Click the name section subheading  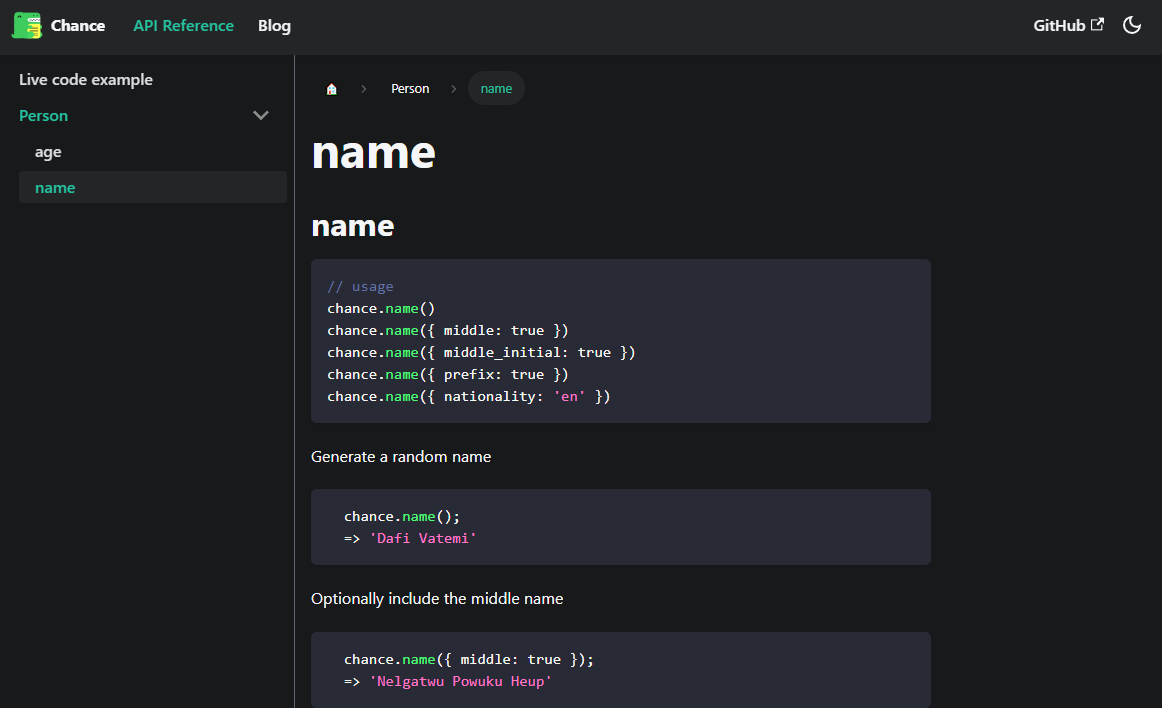click(353, 225)
